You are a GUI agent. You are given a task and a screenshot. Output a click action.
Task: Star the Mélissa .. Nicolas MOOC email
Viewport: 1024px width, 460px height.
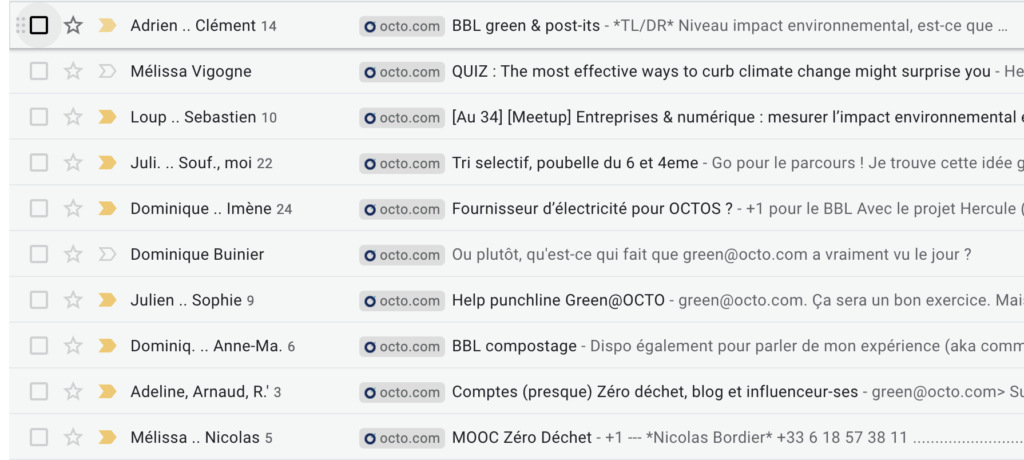[x=73, y=438]
